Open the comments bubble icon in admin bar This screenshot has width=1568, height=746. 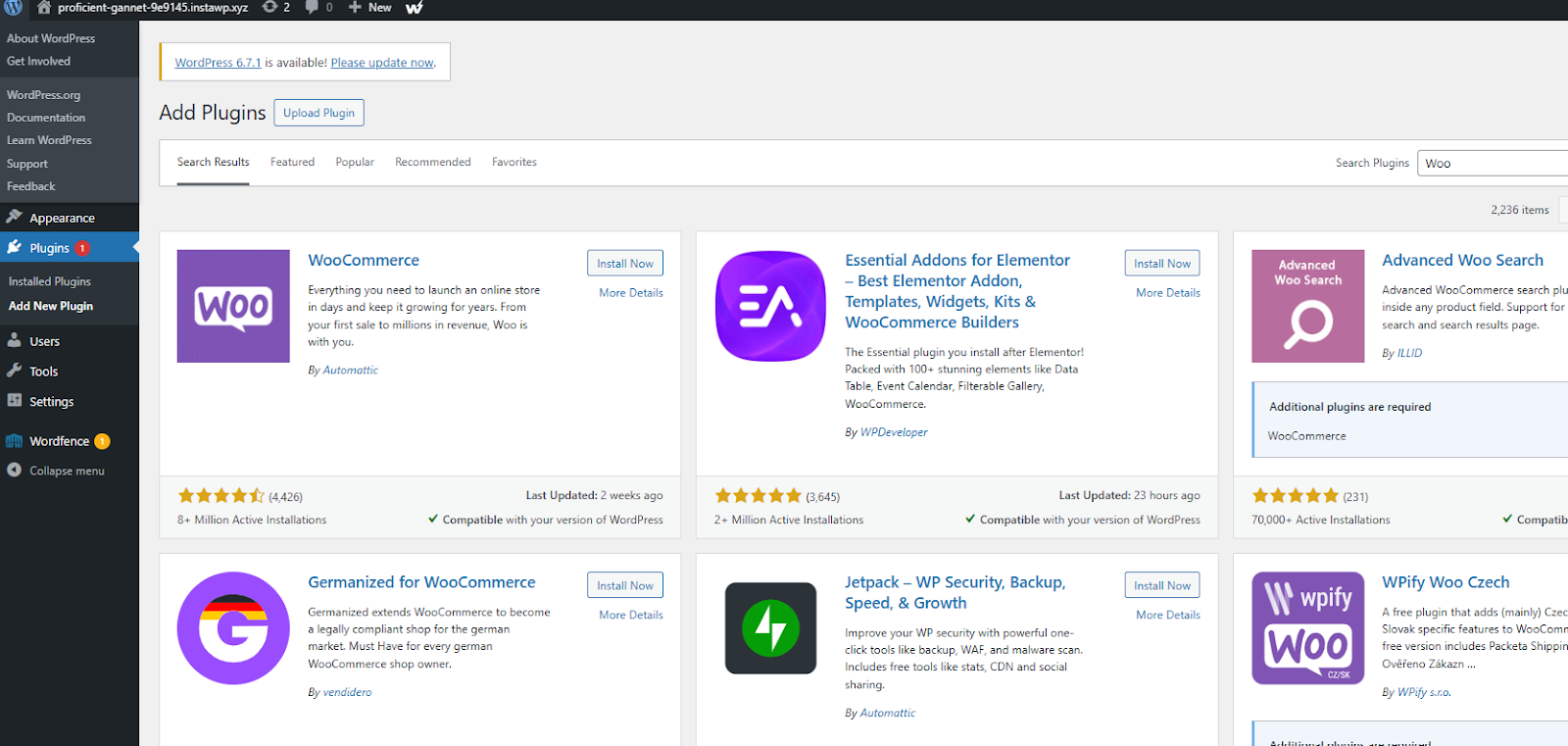[312, 7]
